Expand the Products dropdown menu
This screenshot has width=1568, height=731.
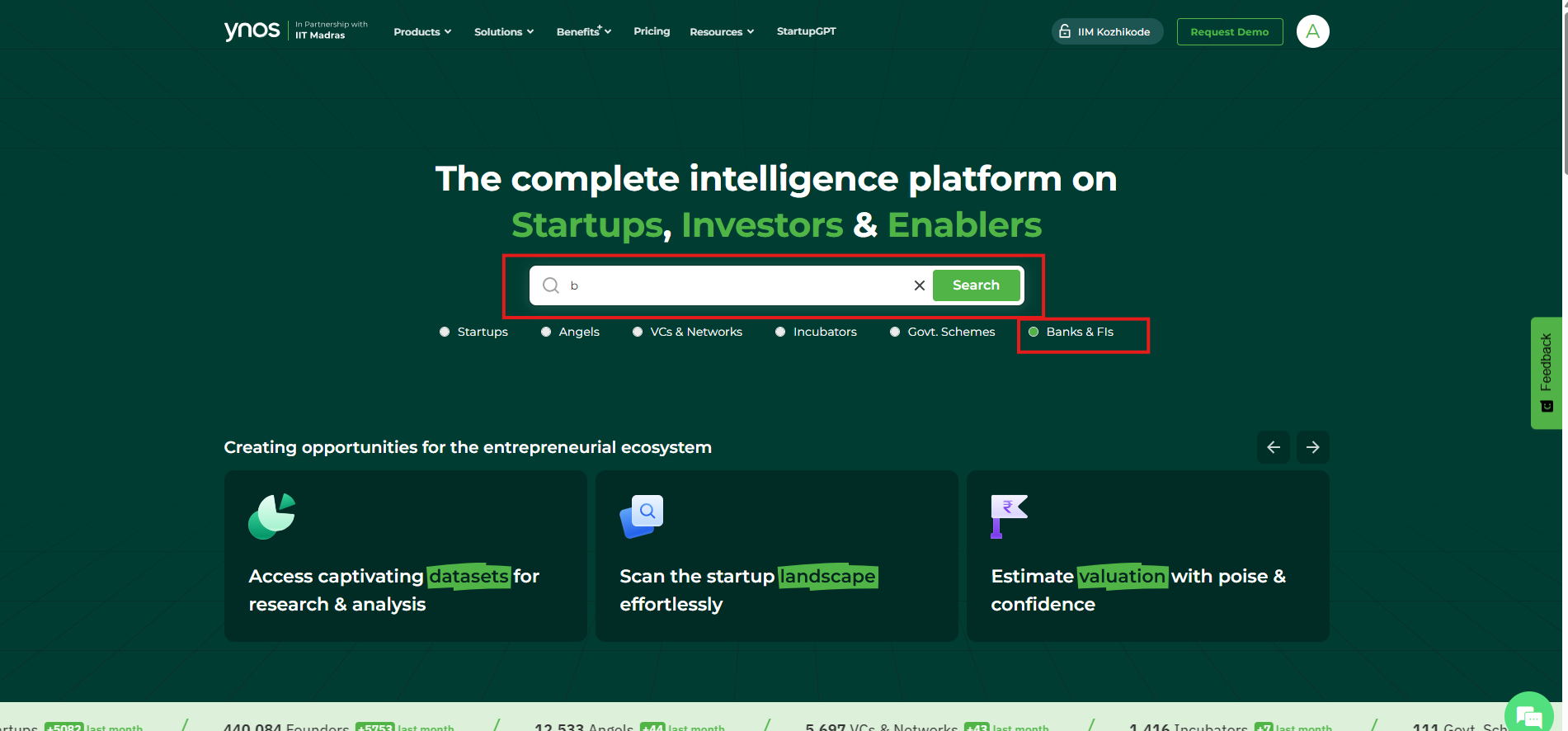click(x=422, y=32)
